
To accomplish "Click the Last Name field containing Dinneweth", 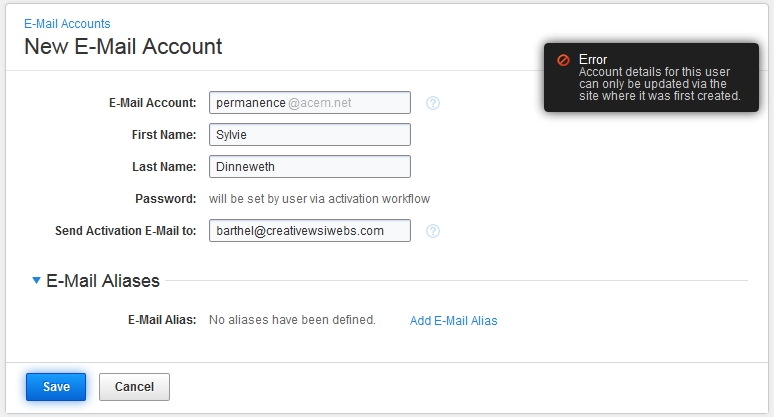I will (310, 167).
